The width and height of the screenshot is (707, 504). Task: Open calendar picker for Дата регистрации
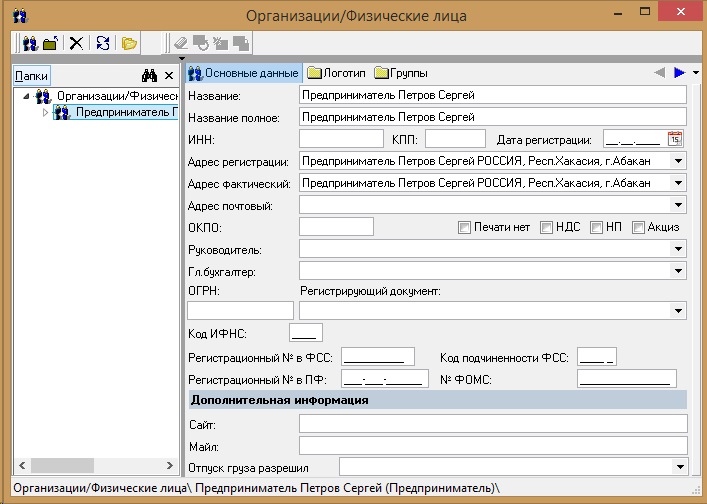[675, 139]
